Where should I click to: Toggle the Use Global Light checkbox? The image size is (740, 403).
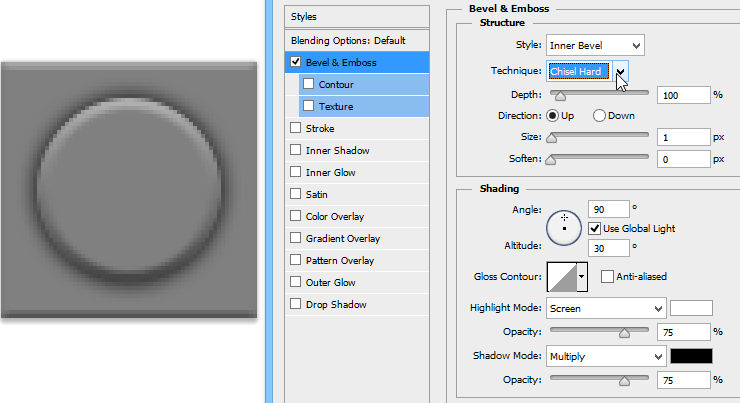(x=595, y=229)
